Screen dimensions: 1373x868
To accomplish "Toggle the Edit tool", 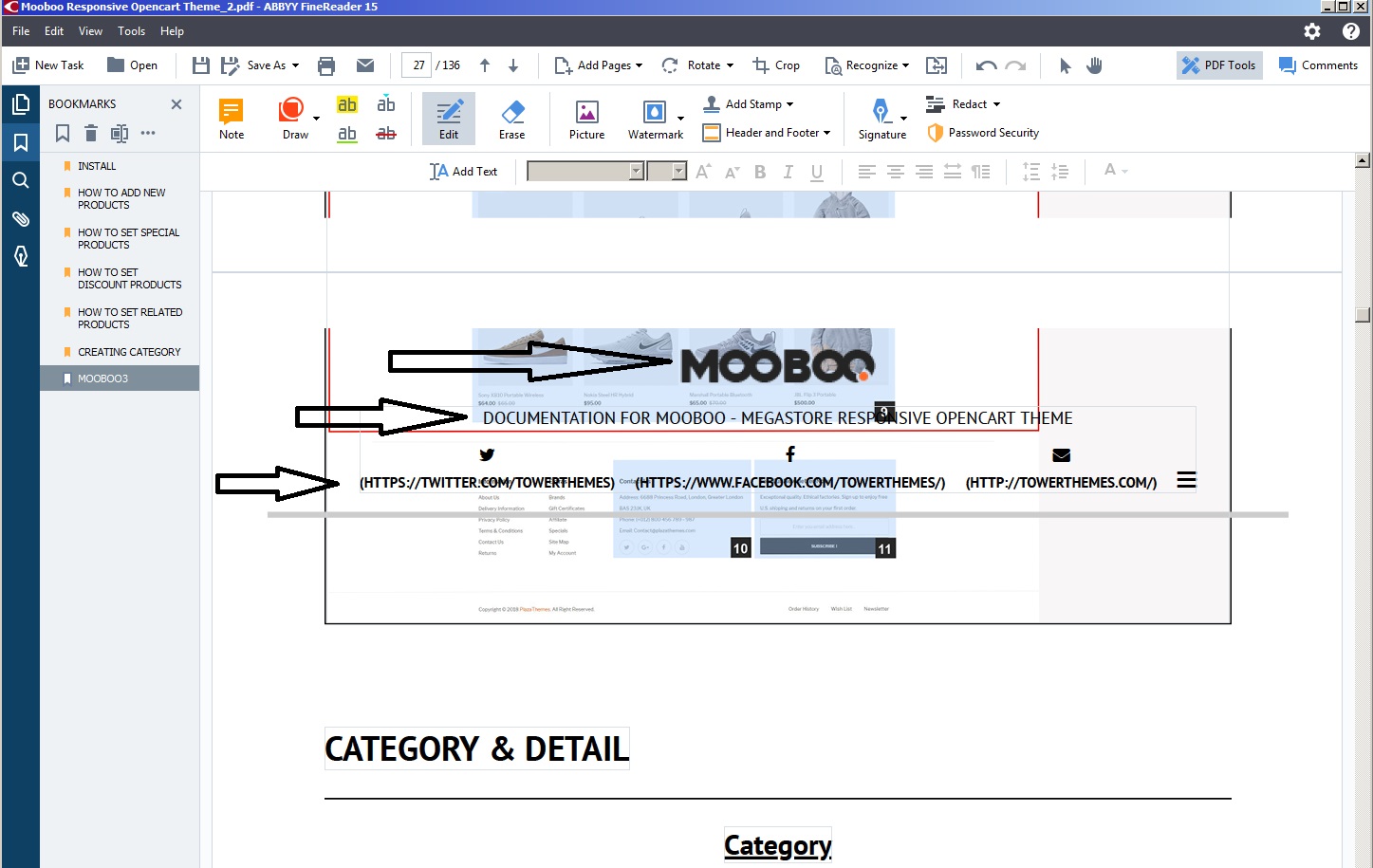I will [449, 120].
